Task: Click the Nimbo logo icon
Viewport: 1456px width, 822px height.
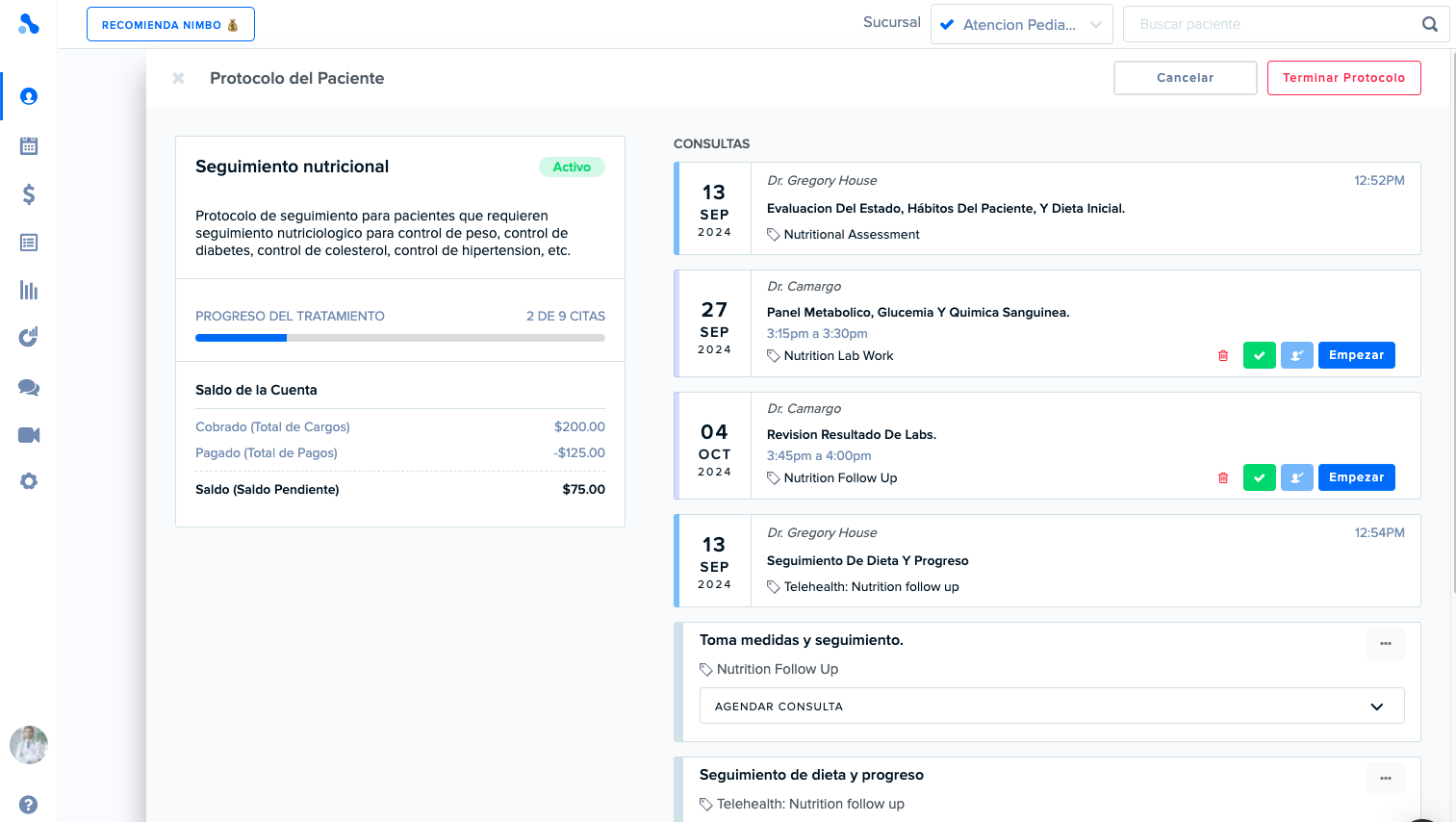Action: [x=29, y=24]
